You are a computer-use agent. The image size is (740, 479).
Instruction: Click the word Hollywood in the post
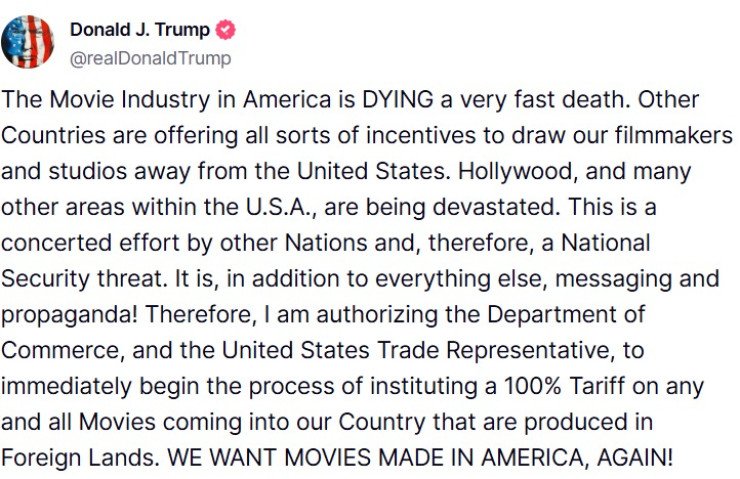pos(502,171)
